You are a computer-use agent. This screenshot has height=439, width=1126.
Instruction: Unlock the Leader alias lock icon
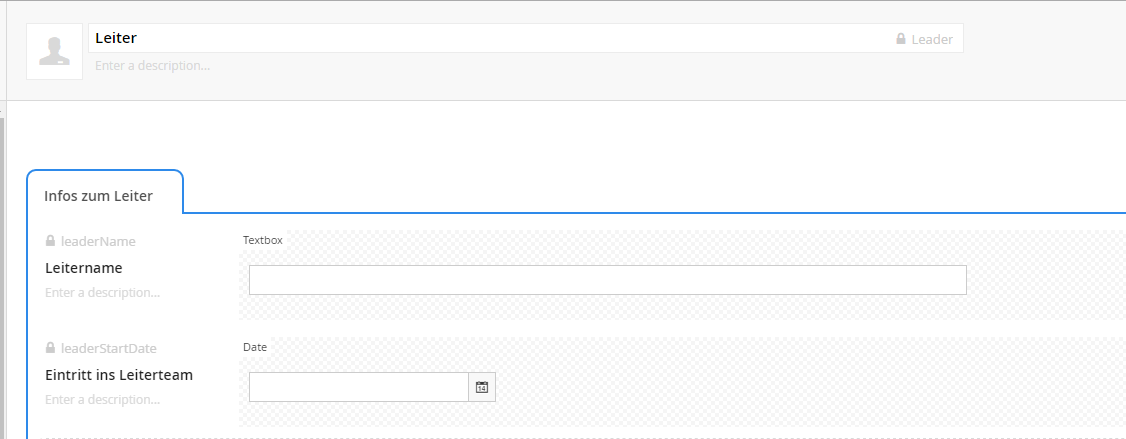coord(901,39)
